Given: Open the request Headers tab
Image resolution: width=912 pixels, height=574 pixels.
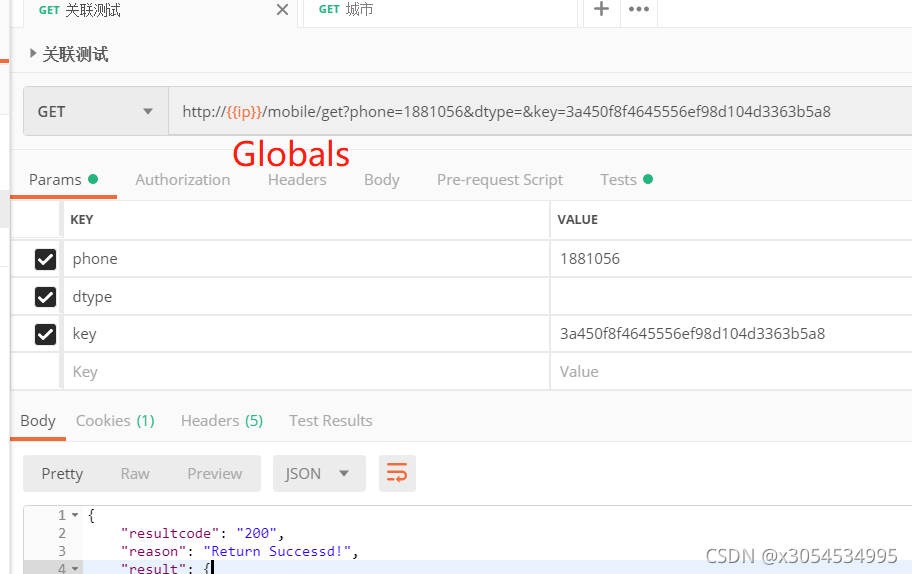Looking at the screenshot, I should click(x=297, y=180).
